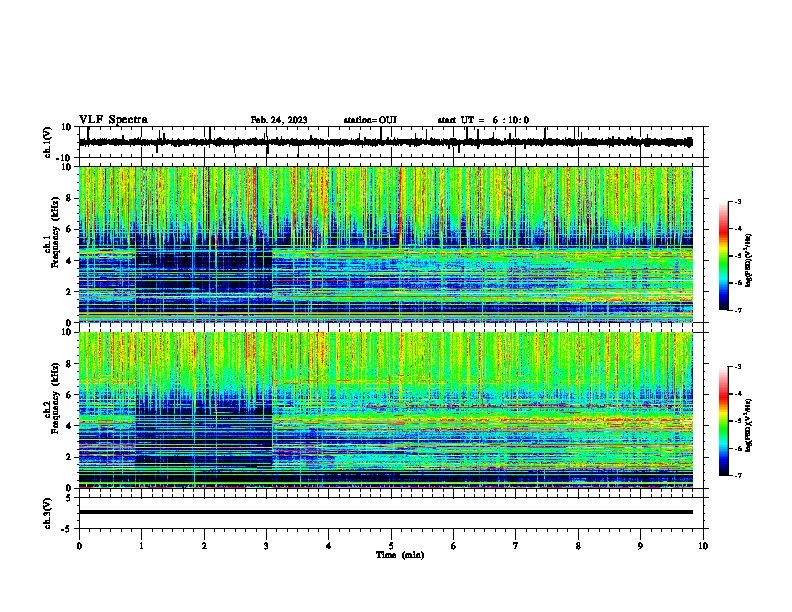Click time axis tick label "5"
This screenshot has width=792, height=612.
(391, 546)
